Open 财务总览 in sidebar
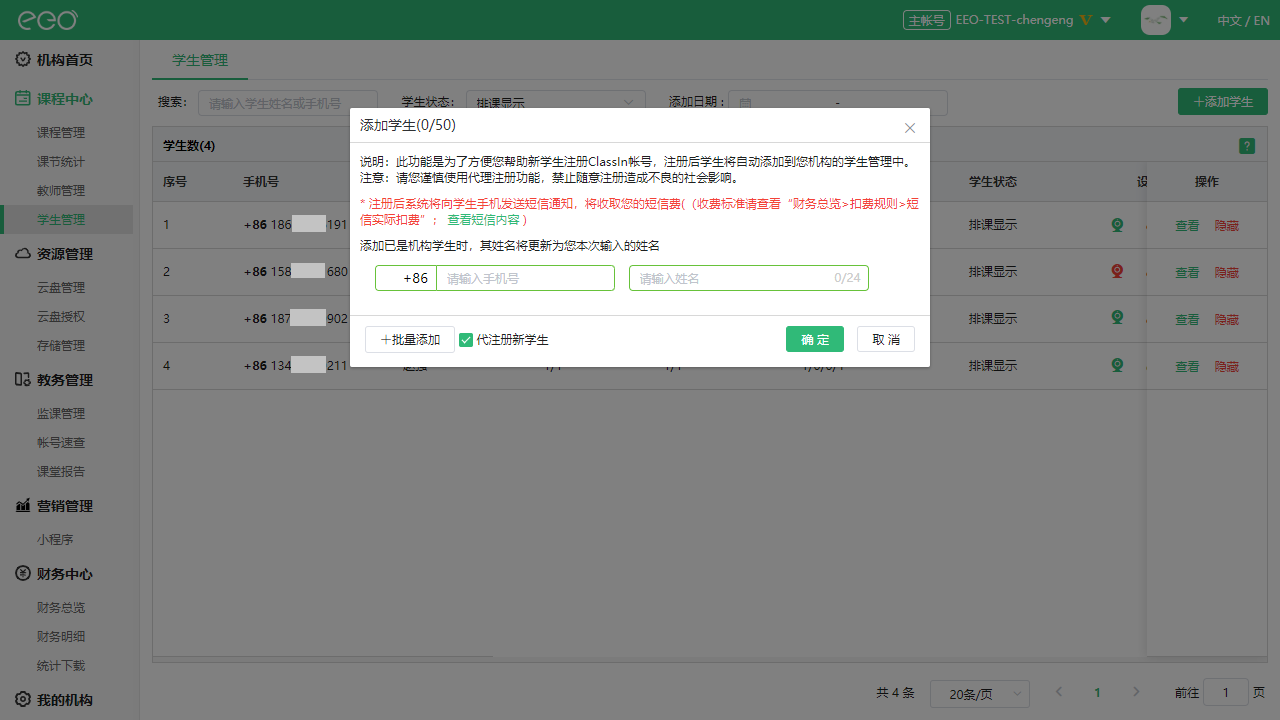The width and height of the screenshot is (1280, 720). 61,607
